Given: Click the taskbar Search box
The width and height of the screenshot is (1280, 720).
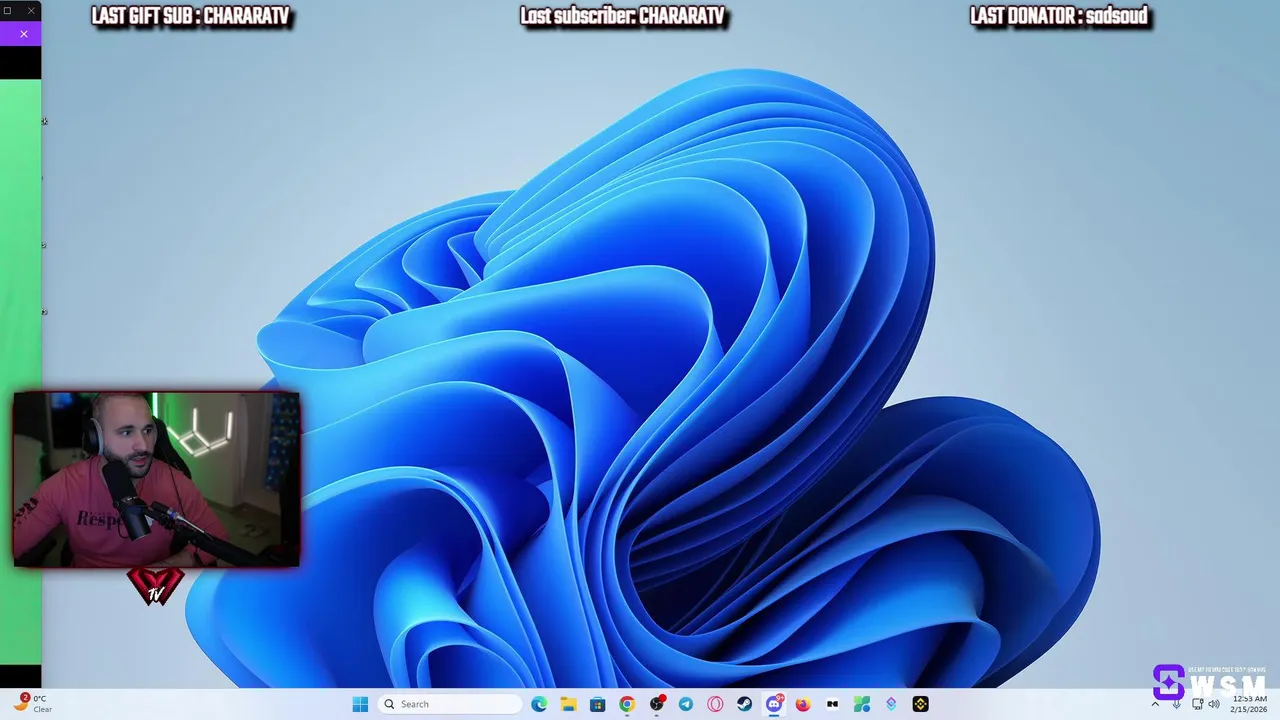Looking at the screenshot, I should tap(450, 704).
